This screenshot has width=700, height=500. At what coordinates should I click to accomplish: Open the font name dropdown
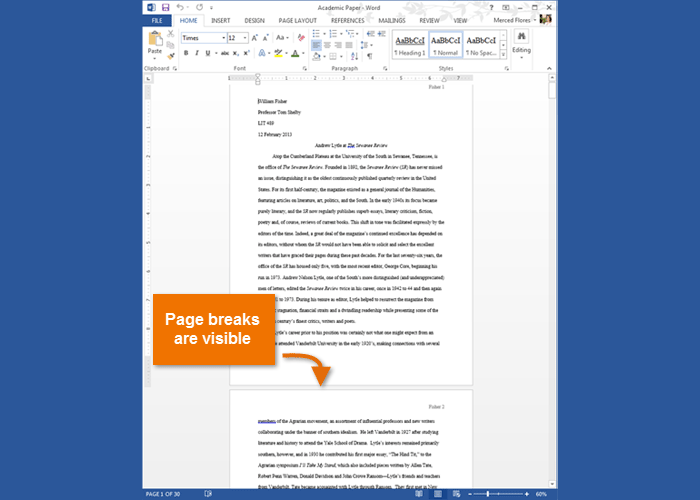tap(223, 38)
